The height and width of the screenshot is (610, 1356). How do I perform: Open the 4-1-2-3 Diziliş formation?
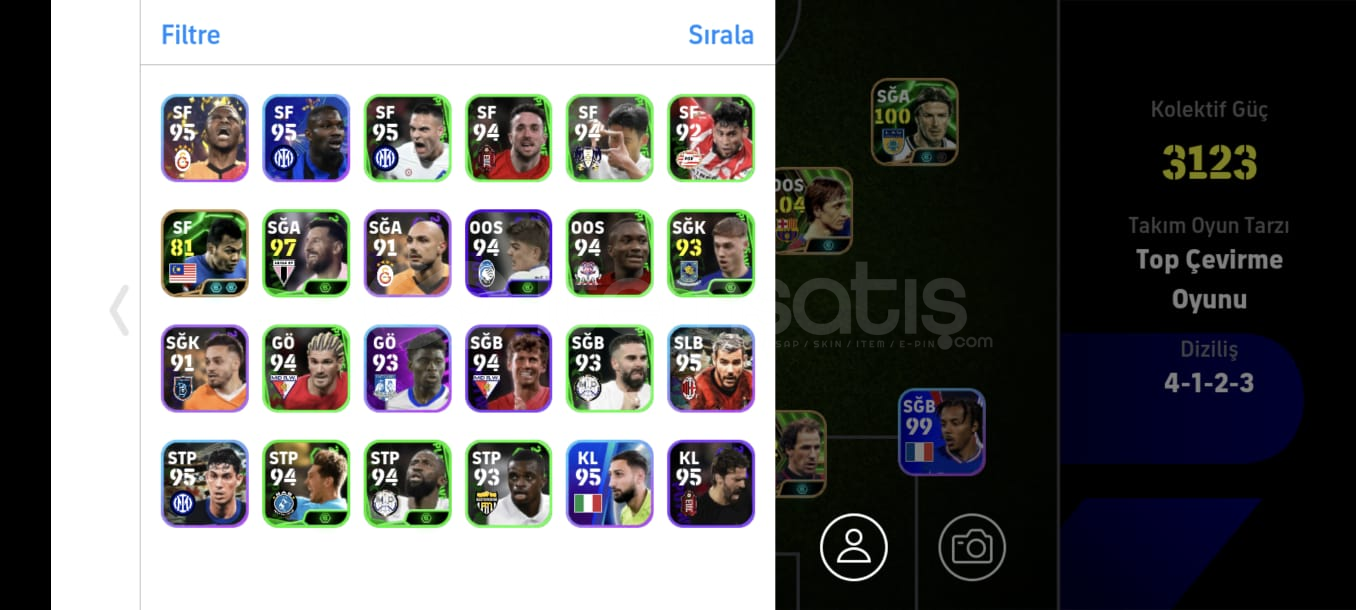click(1209, 382)
